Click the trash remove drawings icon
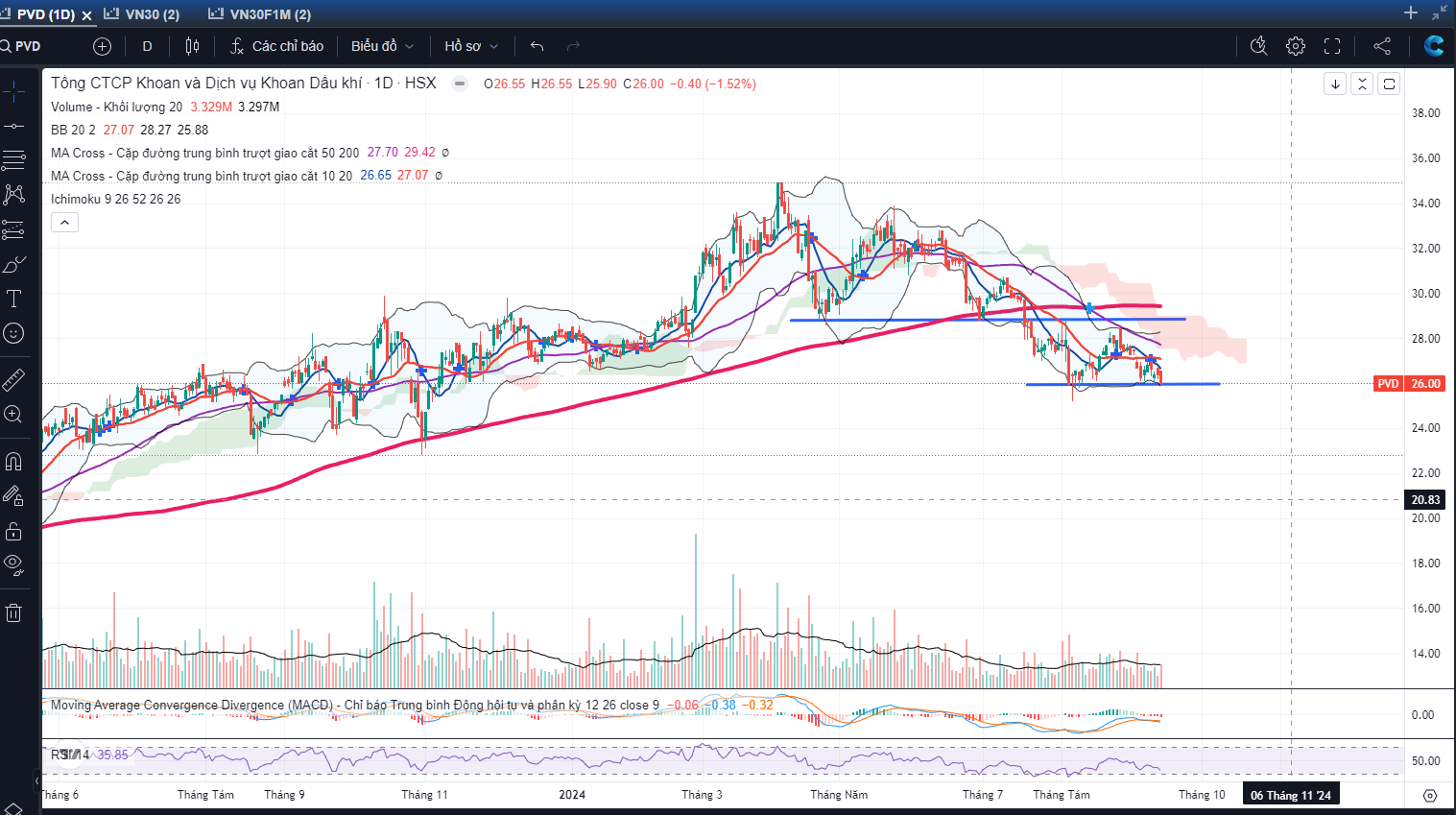 coord(13,612)
